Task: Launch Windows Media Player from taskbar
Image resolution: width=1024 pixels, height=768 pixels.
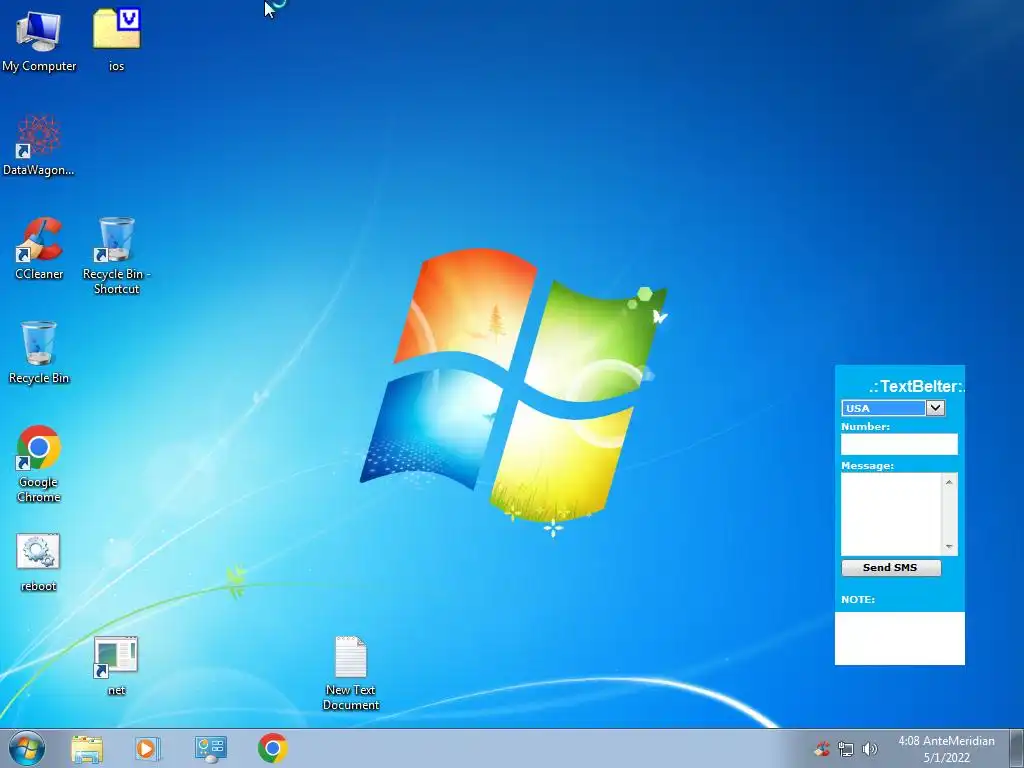Action: click(148, 748)
